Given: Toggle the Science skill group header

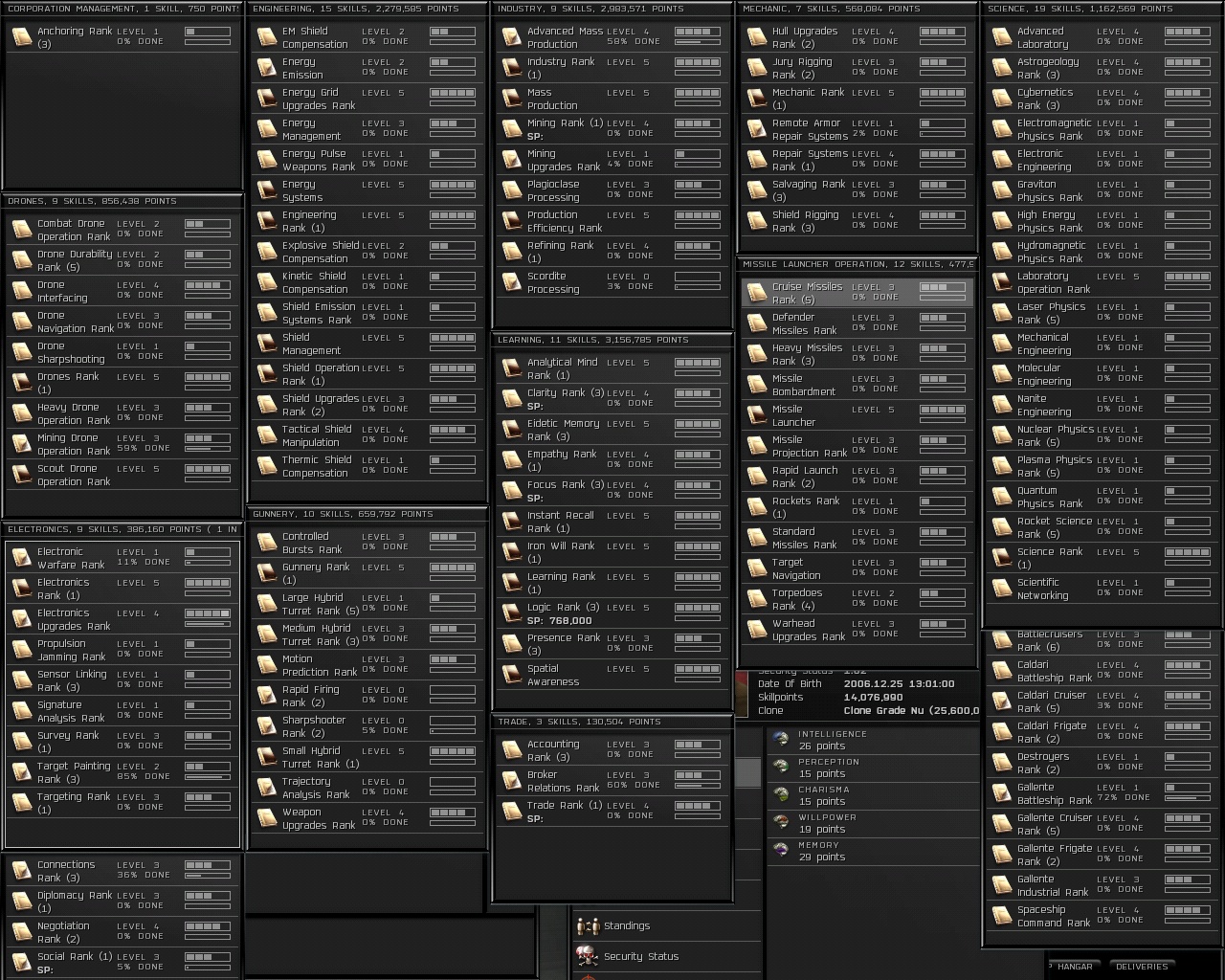Looking at the screenshot, I should 1103,9.
